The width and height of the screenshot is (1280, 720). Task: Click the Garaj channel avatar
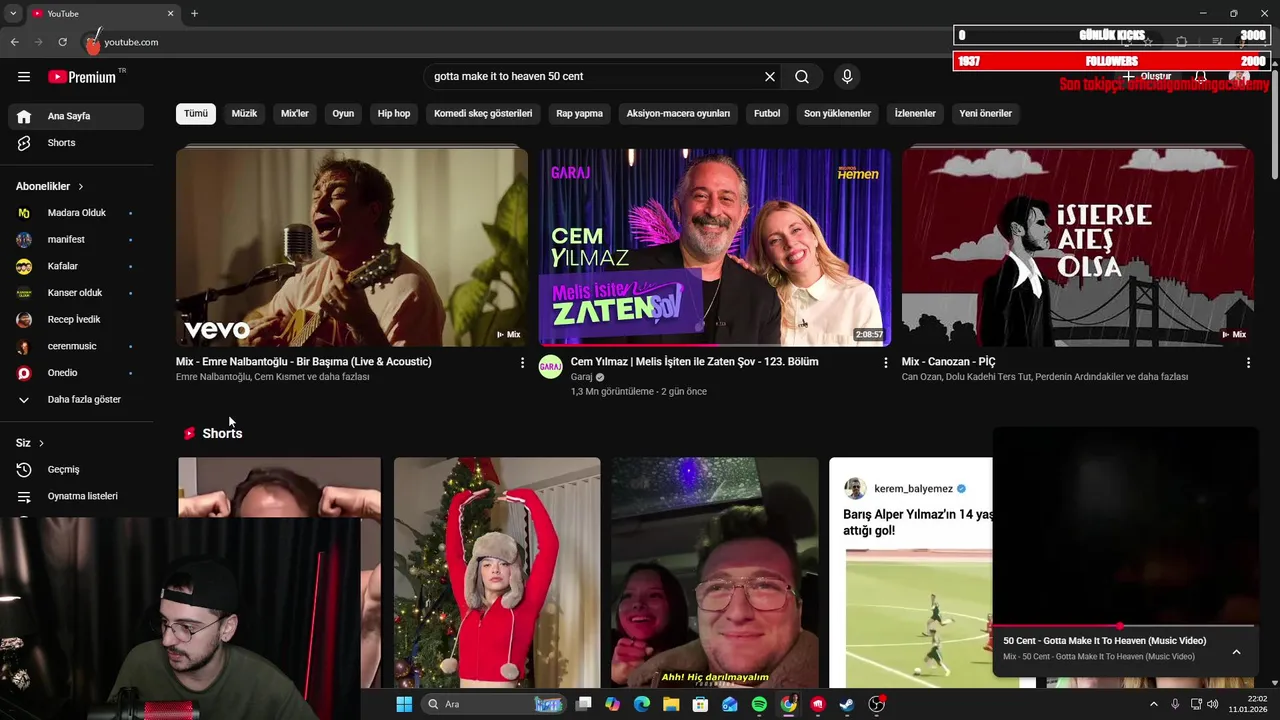[x=551, y=367]
